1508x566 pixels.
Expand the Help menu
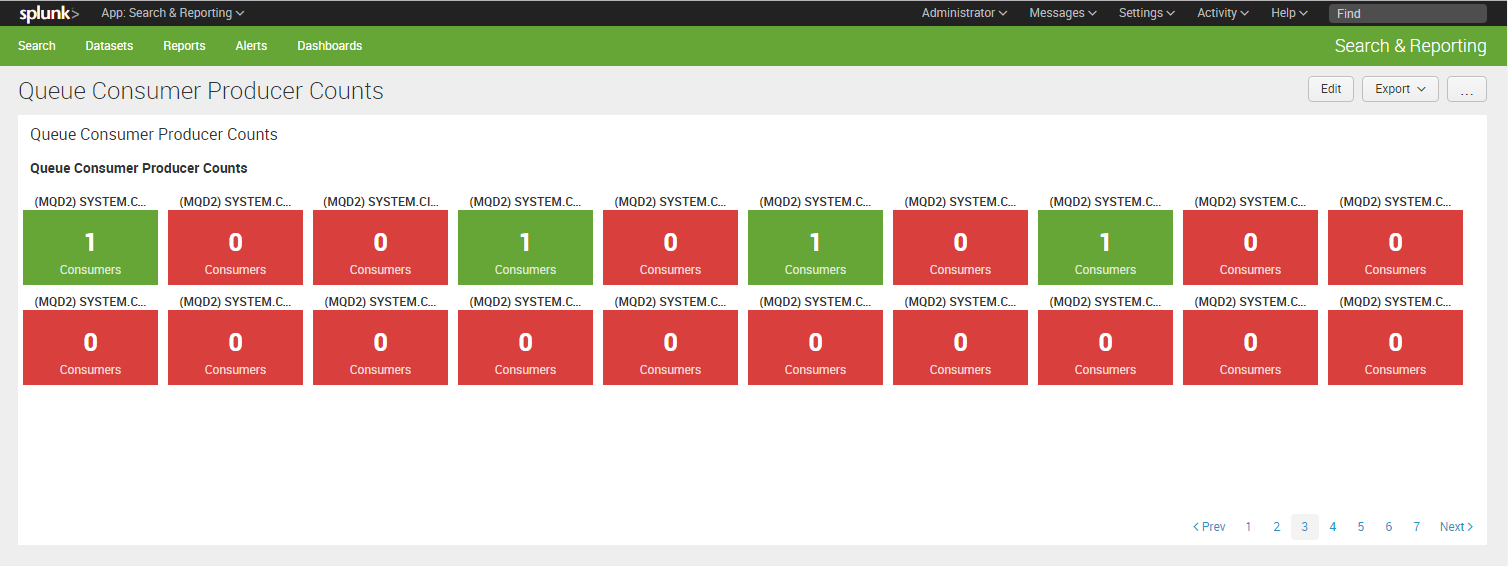pos(1289,13)
